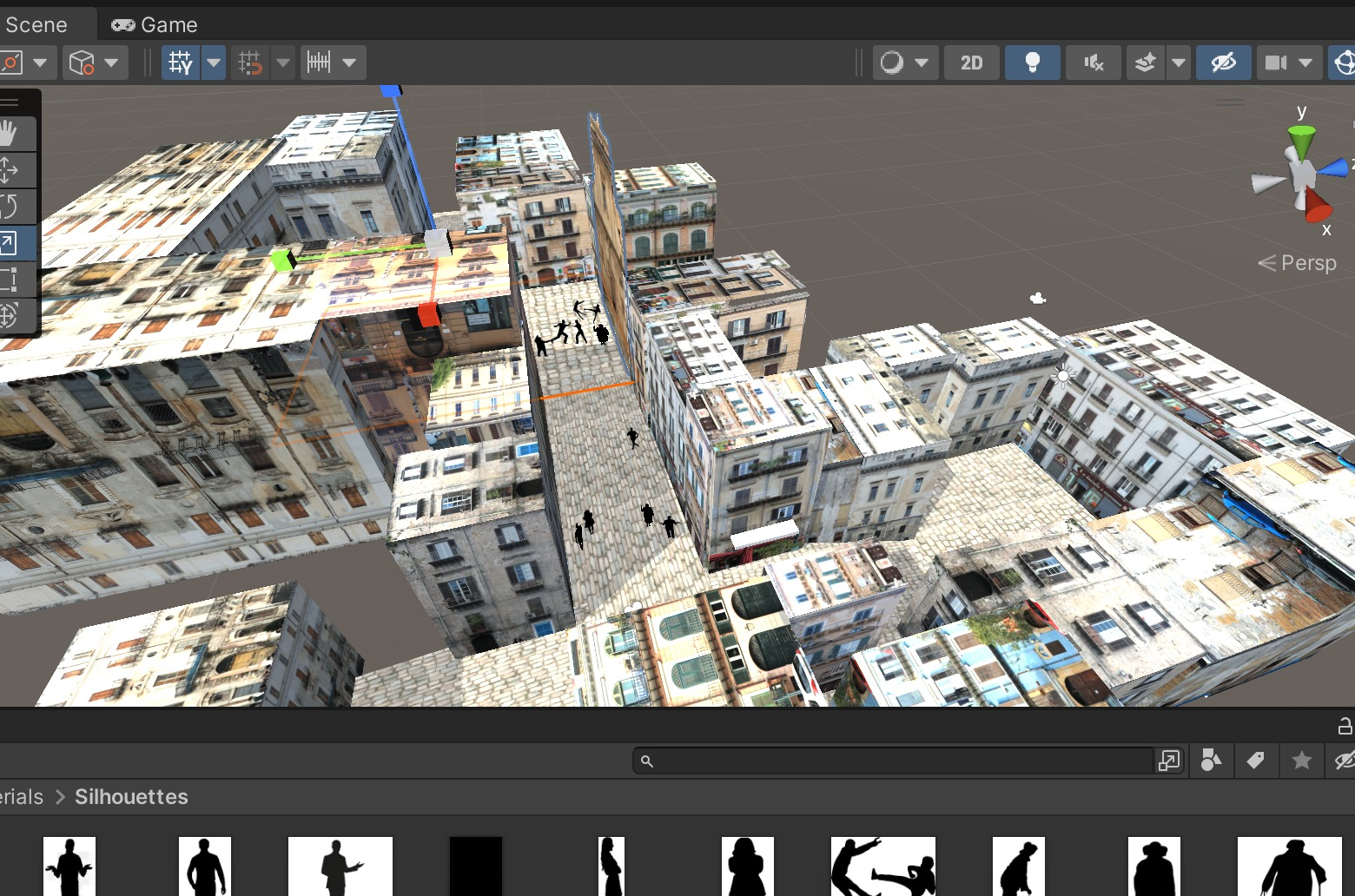Click the search by type icon
Image resolution: width=1355 pixels, height=896 pixels.
[x=1211, y=761]
